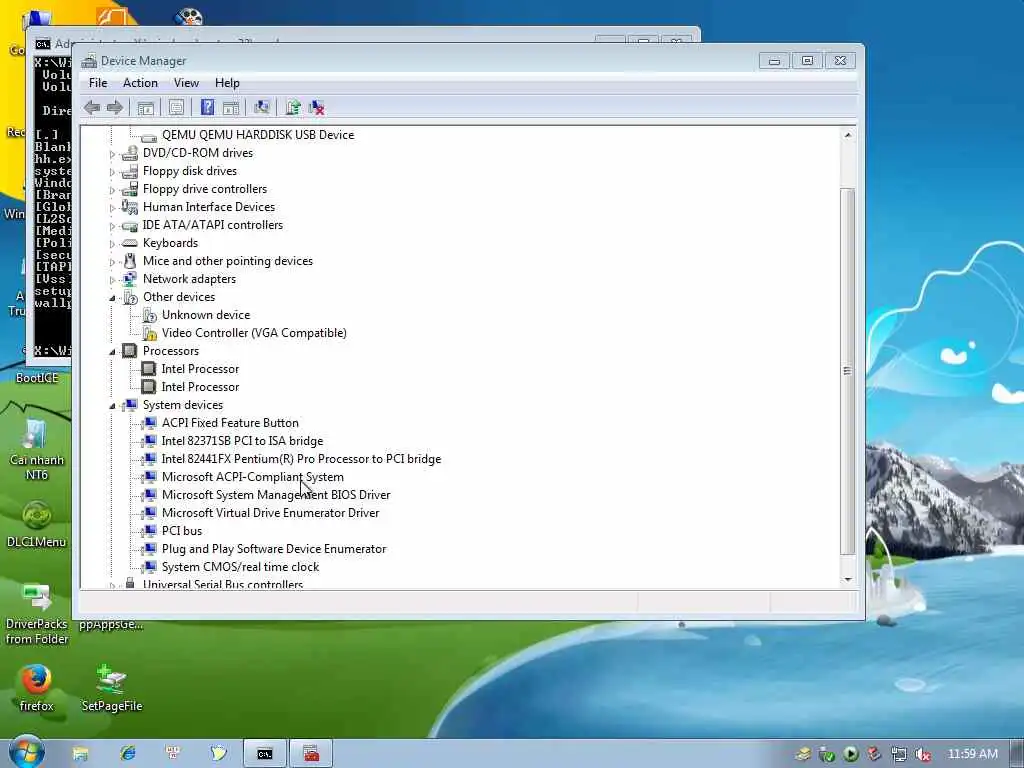Open DriverPacks from Folder desktop shortcut

coord(37,614)
